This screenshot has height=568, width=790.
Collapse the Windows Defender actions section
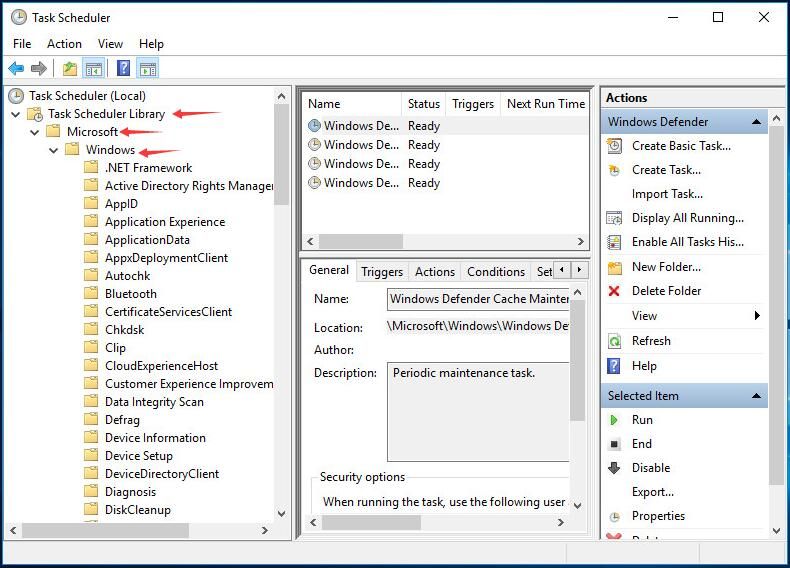[x=757, y=122]
